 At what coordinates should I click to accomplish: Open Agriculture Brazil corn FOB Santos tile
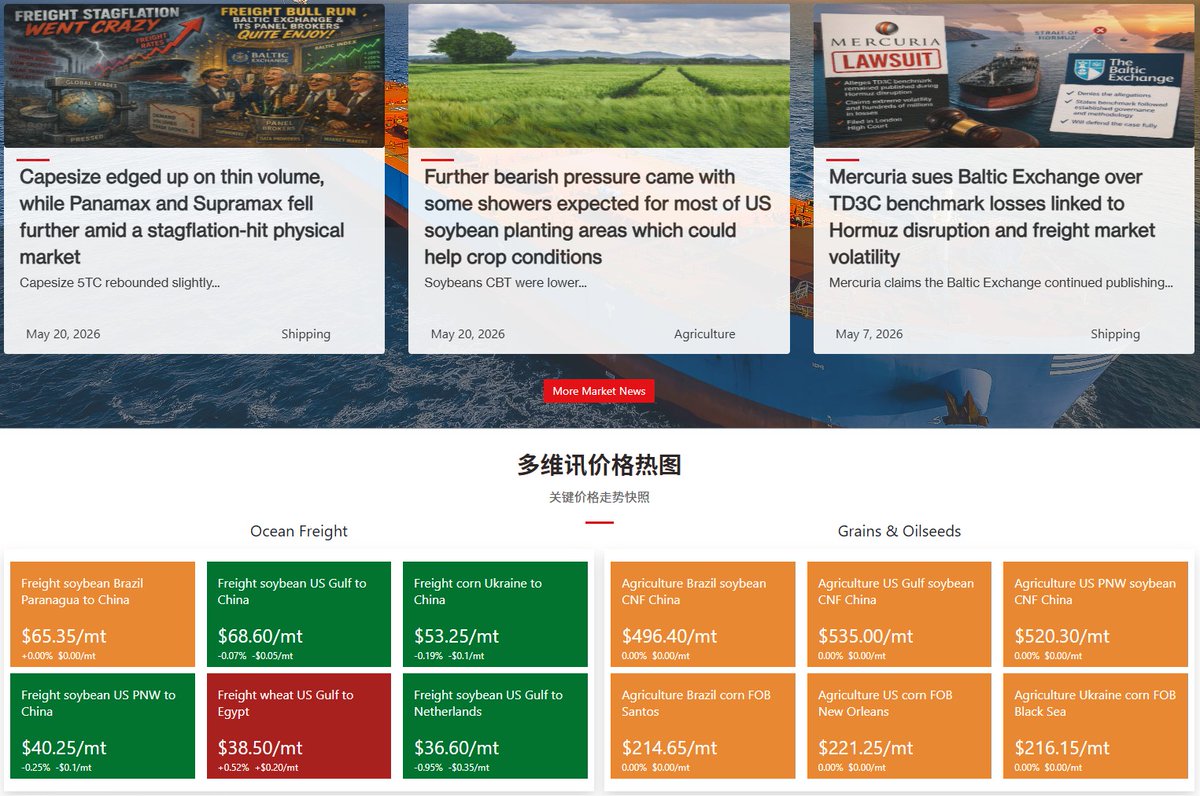703,726
